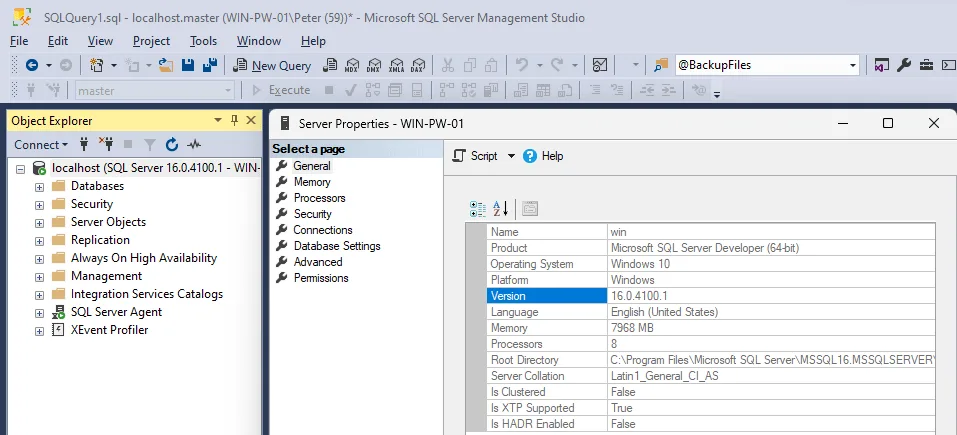The width and height of the screenshot is (957, 435).
Task: Click the New Query button
Action: click(x=273, y=65)
